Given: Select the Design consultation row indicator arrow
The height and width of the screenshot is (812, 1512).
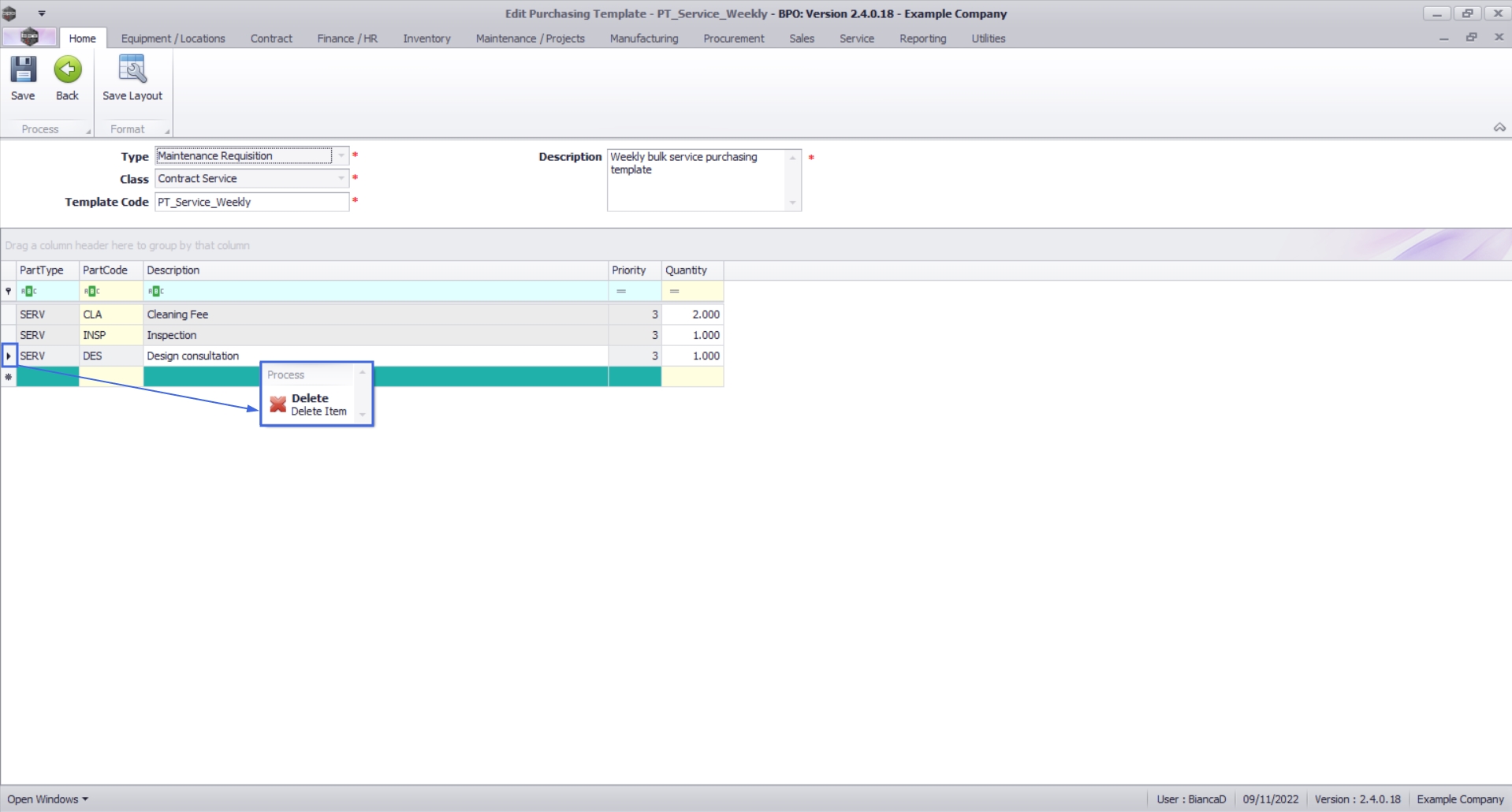Looking at the screenshot, I should [x=9, y=356].
